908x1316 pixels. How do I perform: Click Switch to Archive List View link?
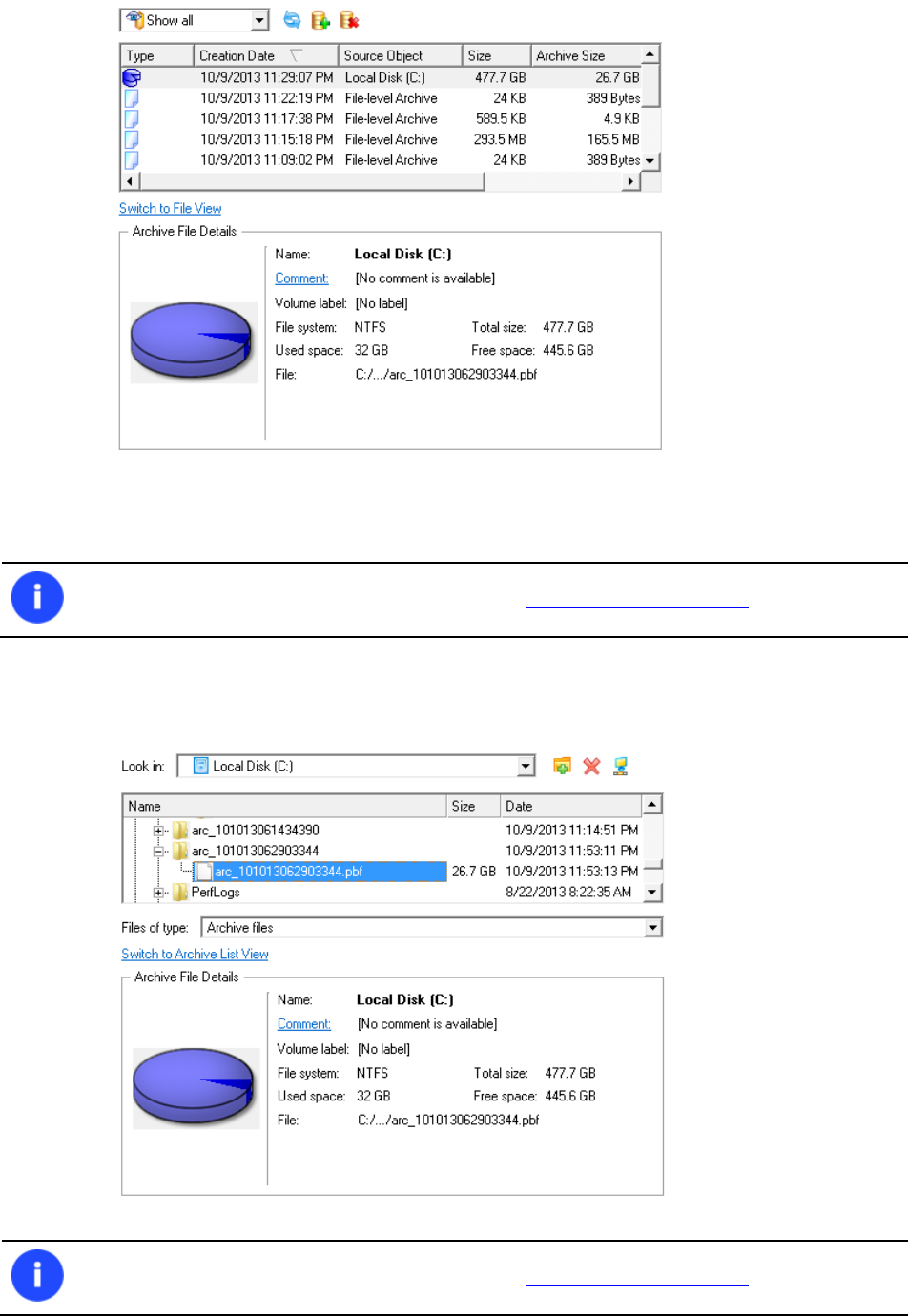coord(195,954)
